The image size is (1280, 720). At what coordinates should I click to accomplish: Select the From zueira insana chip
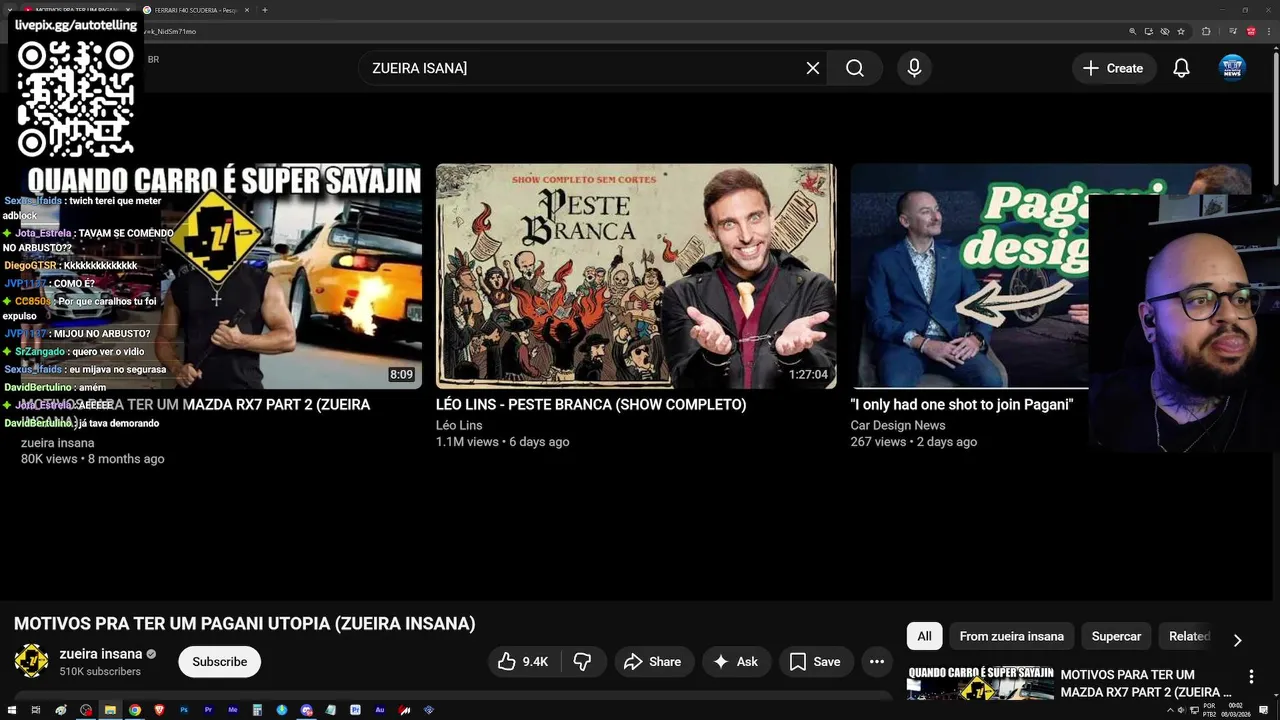coord(1011,636)
